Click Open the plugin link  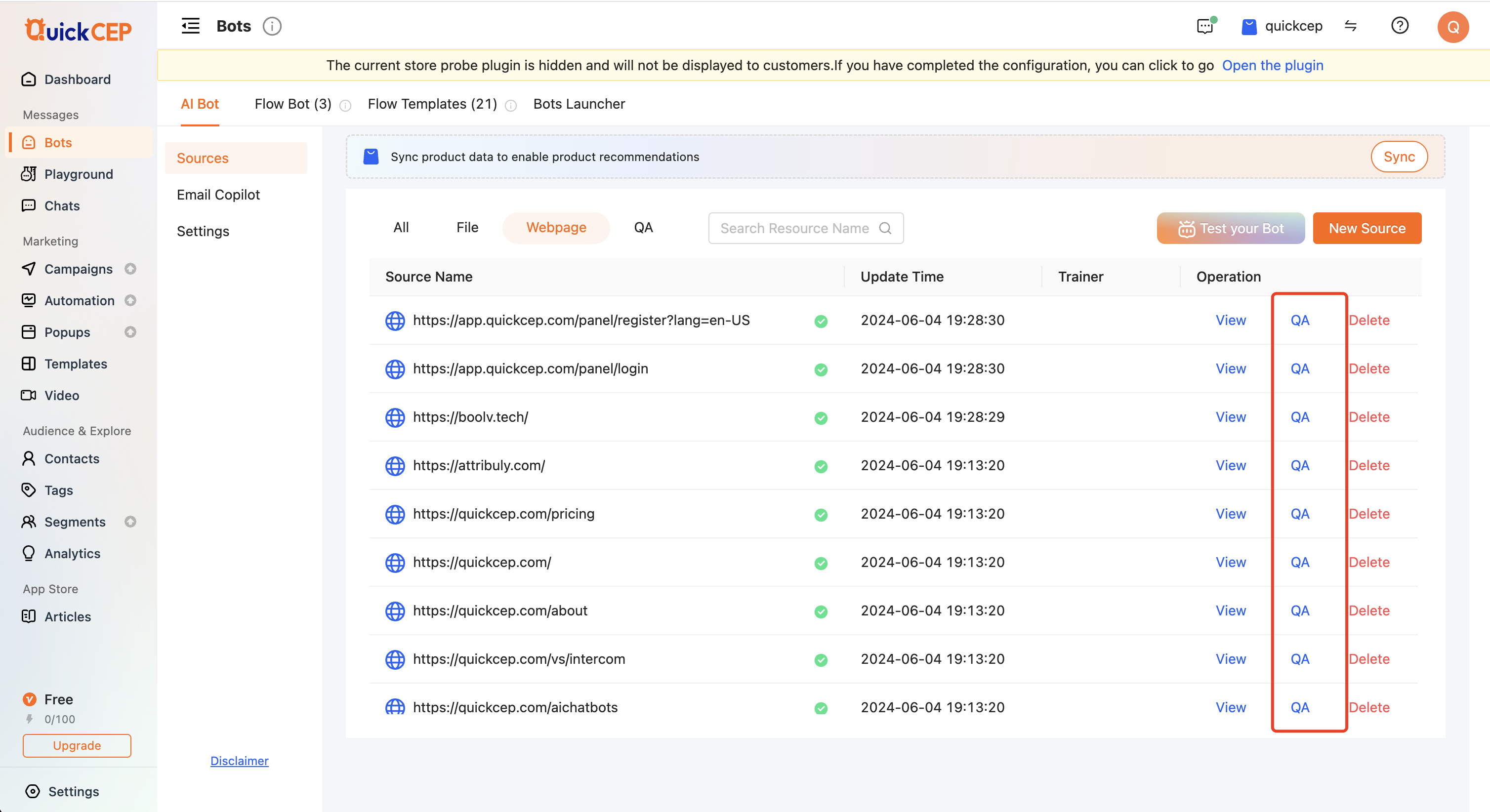coord(1273,65)
